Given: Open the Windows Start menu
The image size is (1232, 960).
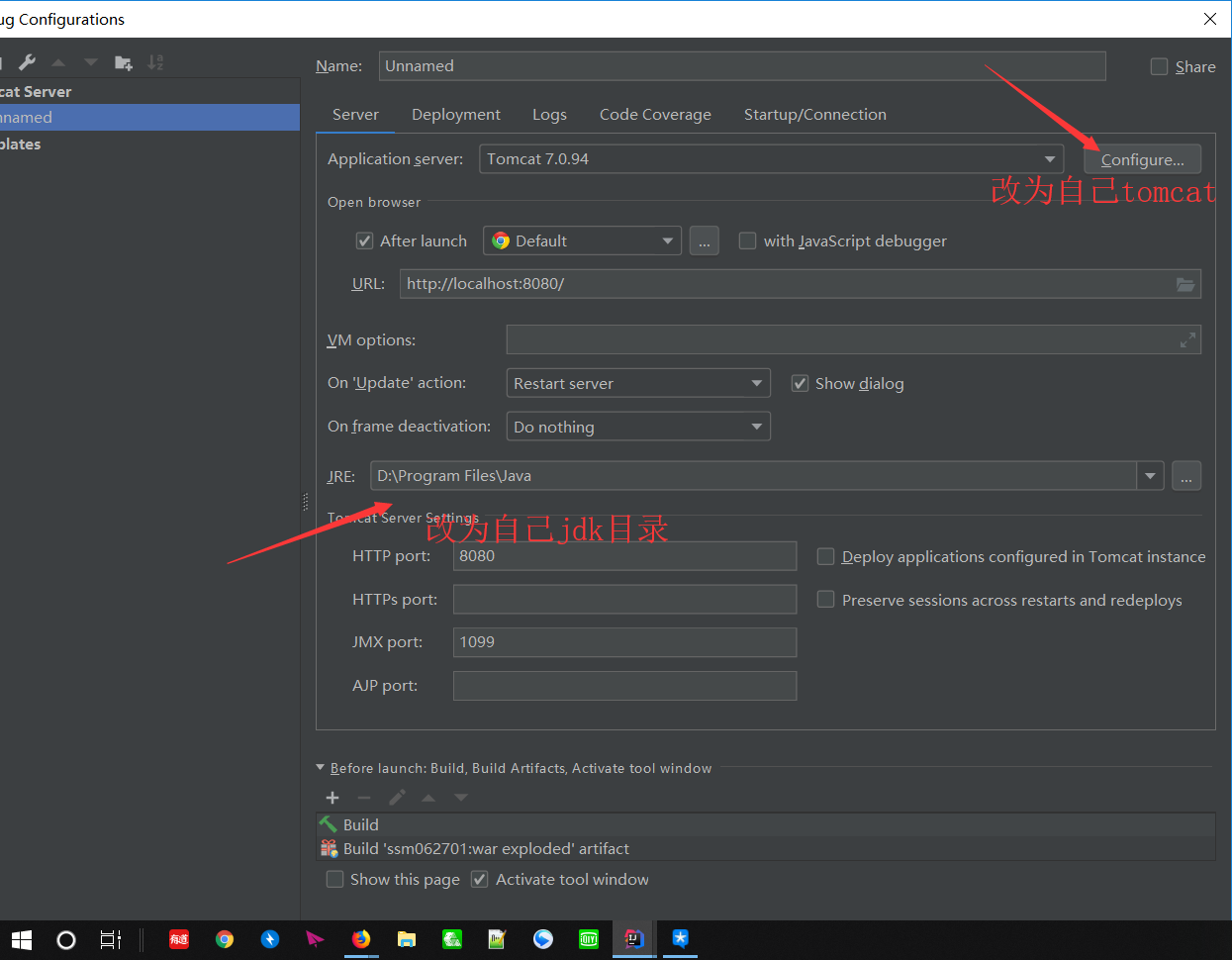Looking at the screenshot, I should tap(22, 939).
